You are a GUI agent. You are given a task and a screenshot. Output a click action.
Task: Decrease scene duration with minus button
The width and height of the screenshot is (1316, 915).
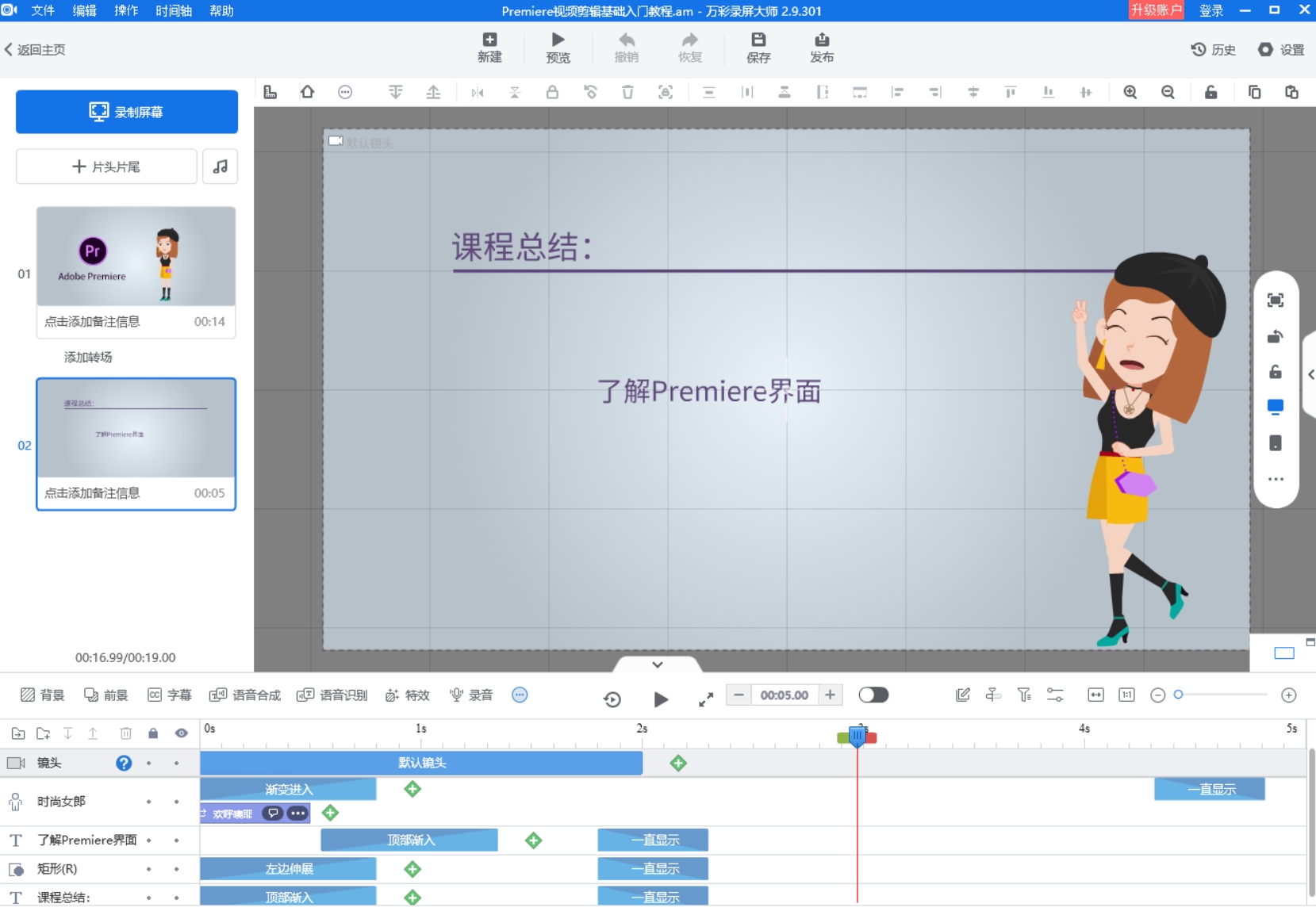tap(739, 695)
